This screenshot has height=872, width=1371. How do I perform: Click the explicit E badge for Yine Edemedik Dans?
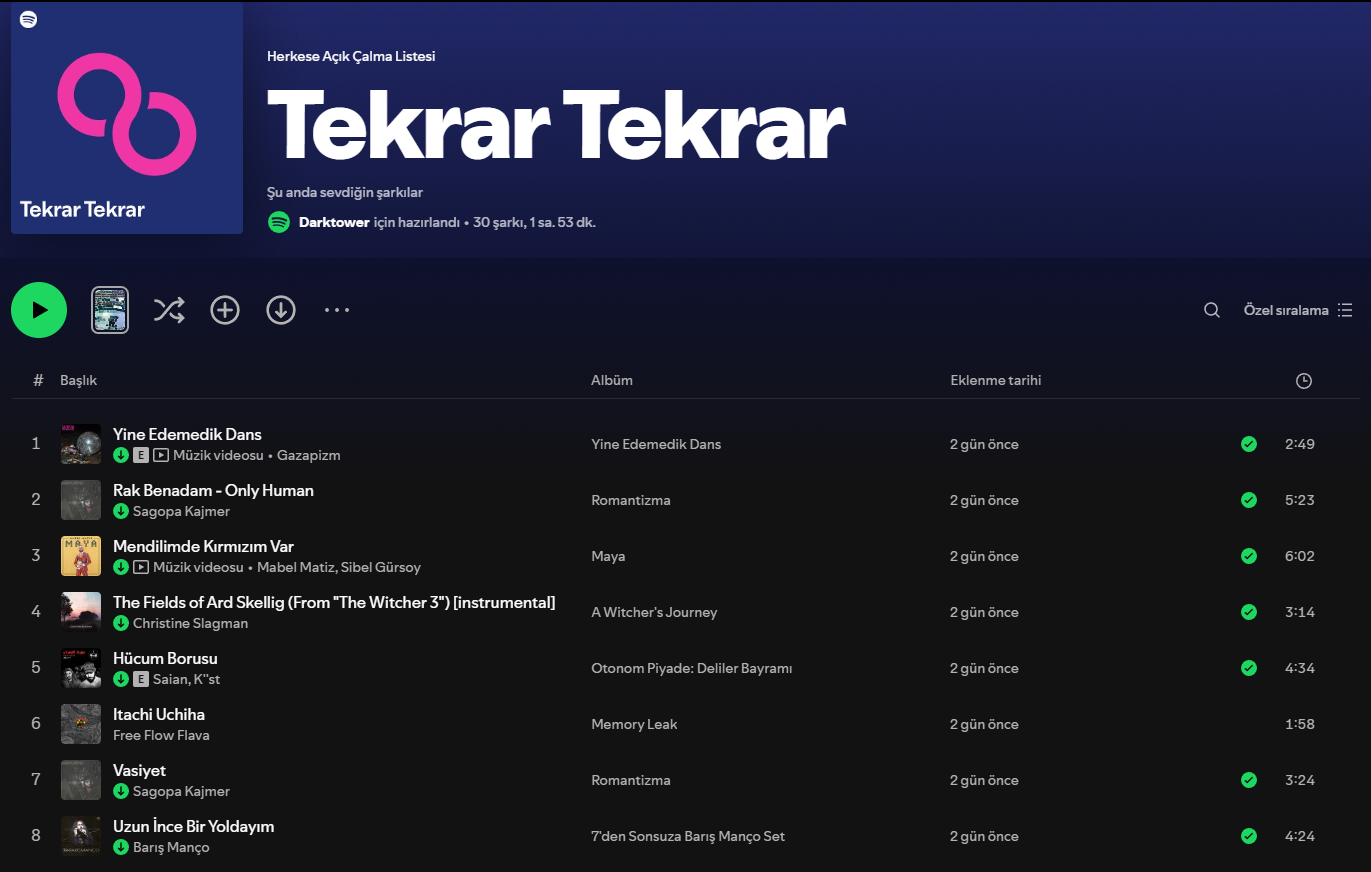141,455
